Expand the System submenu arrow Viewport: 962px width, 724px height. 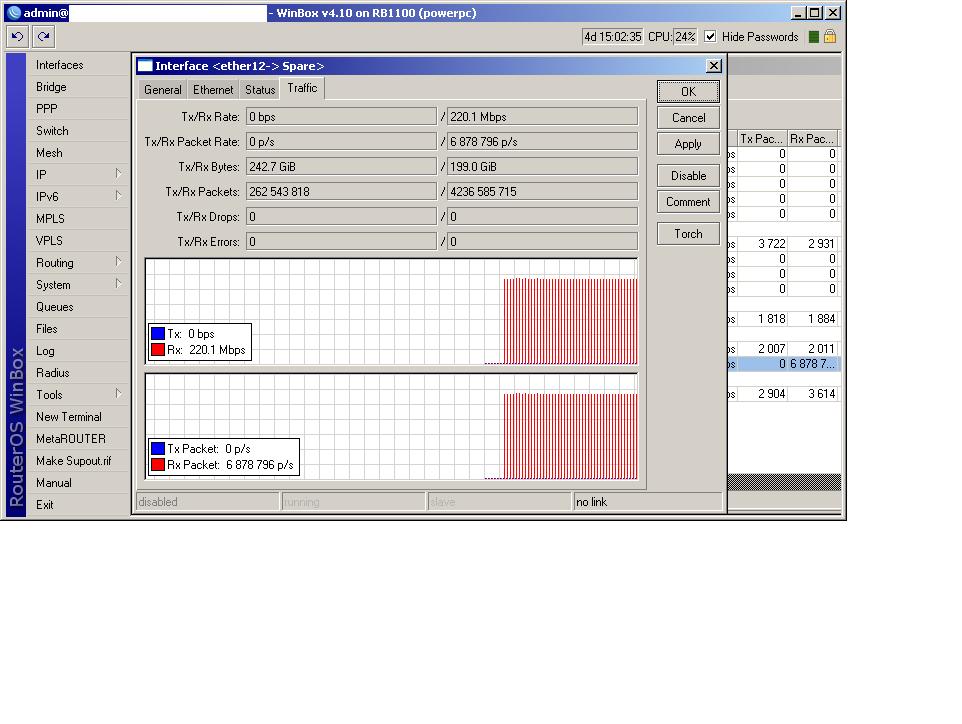coord(118,283)
